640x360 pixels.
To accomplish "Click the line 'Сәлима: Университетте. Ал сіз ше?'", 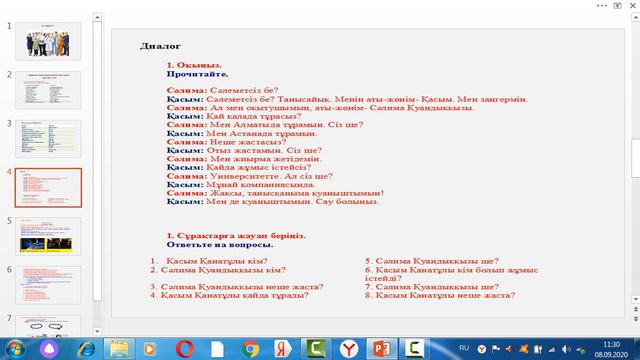I will point(250,176).
